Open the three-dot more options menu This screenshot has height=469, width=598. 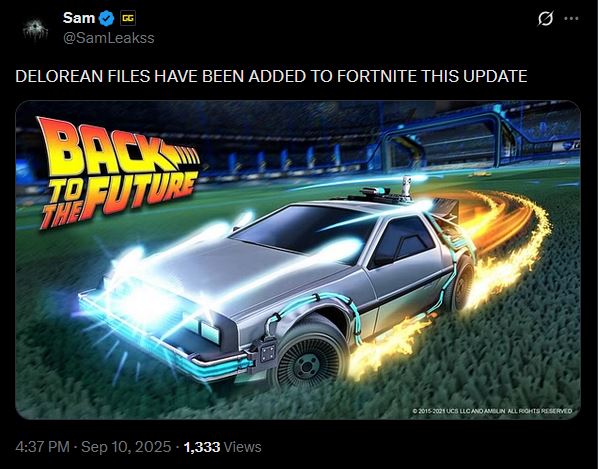[x=571, y=18]
